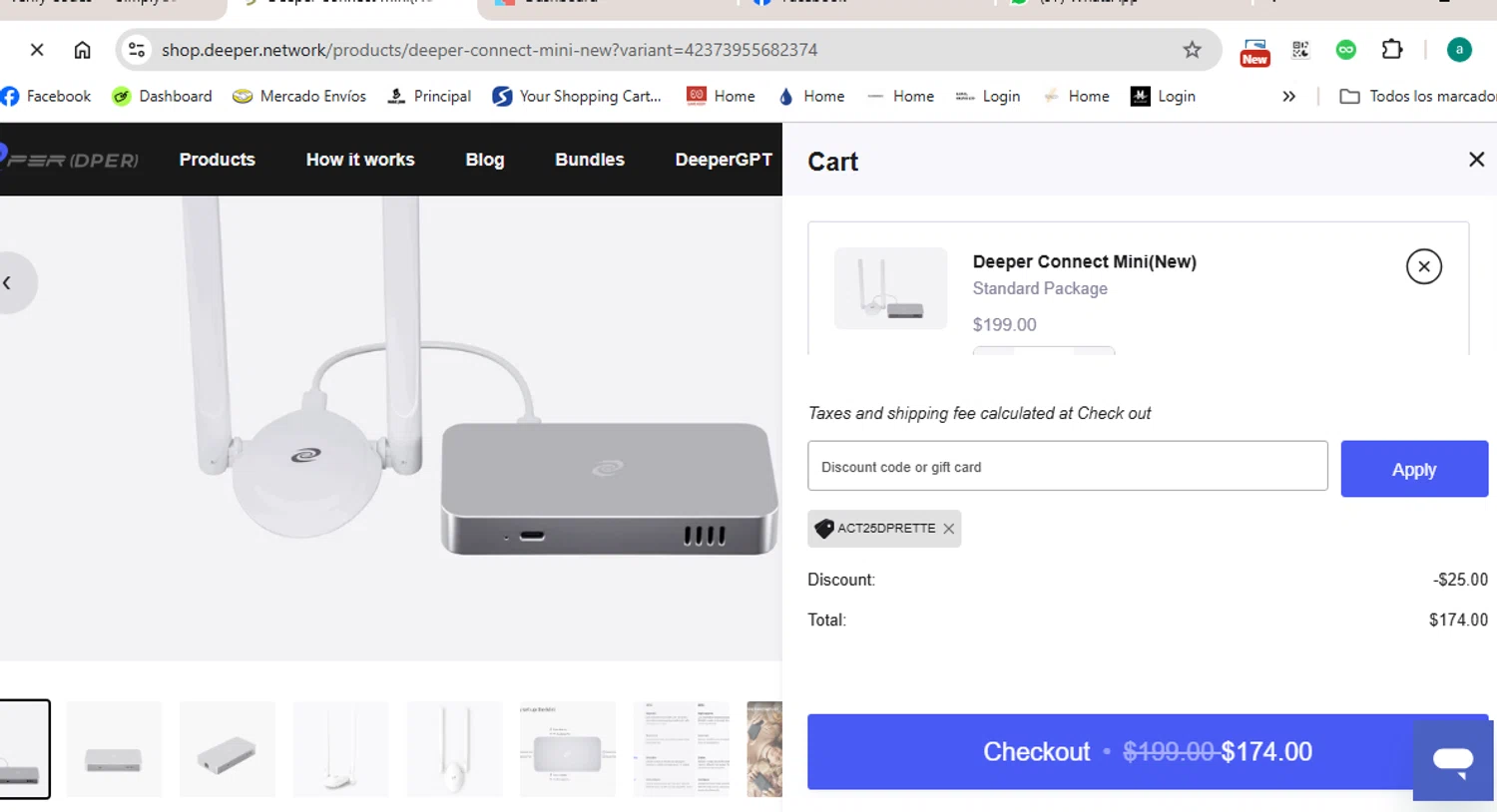The image size is (1497, 812).
Task: Open the Facebook bookmark
Action: point(46,96)
